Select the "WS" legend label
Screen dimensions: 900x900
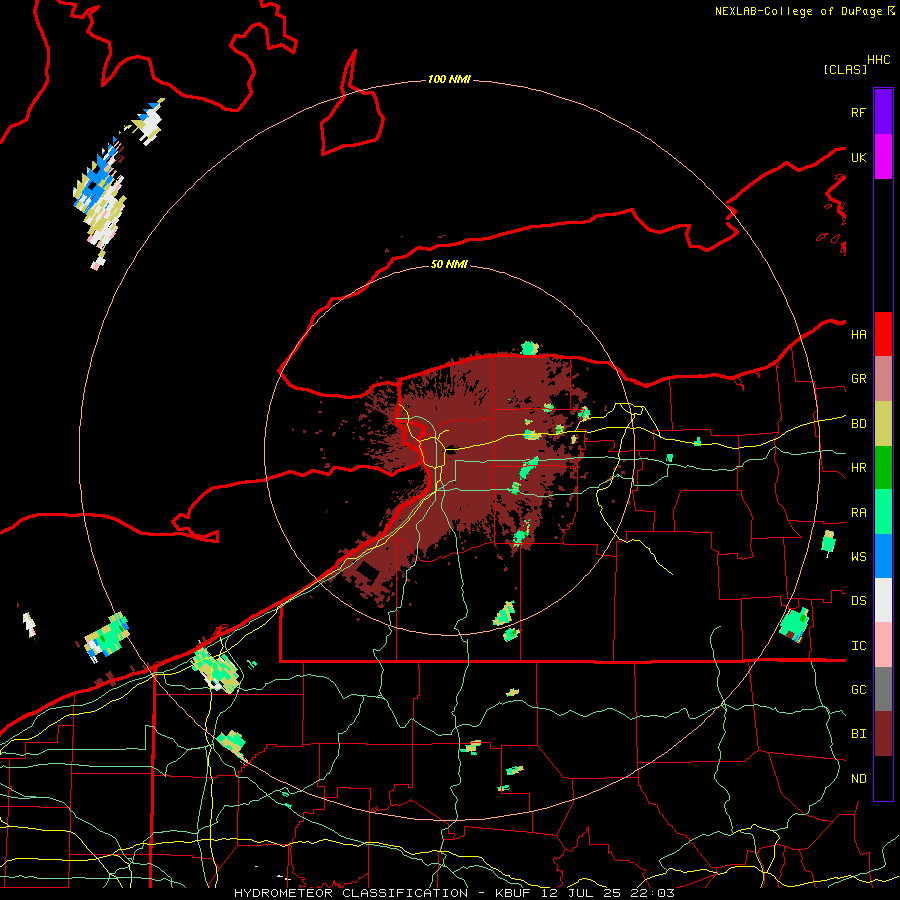[x=858, y=557]
